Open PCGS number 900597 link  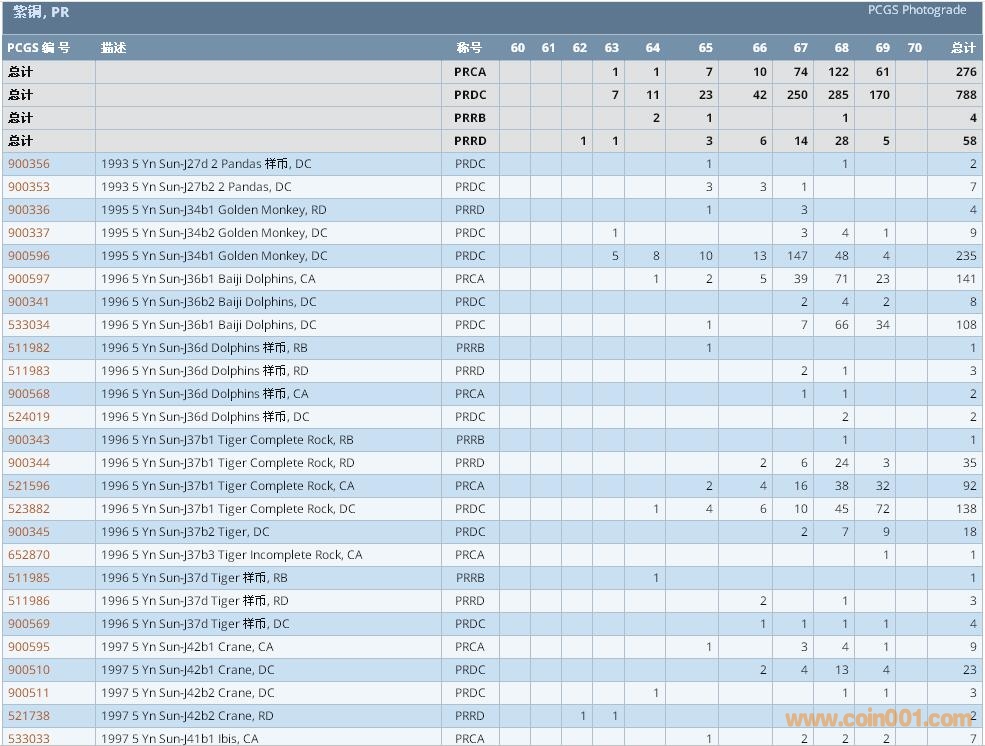(x=29, y=279)
